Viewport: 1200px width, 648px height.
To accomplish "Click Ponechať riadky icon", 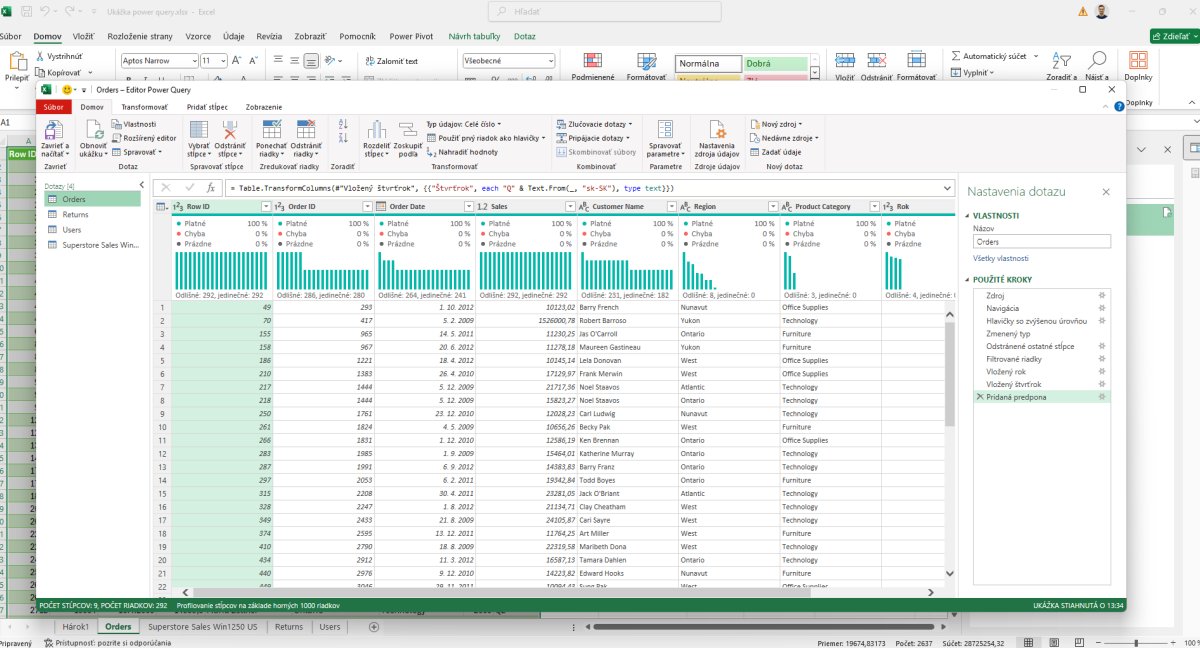I will coord(270,130).
